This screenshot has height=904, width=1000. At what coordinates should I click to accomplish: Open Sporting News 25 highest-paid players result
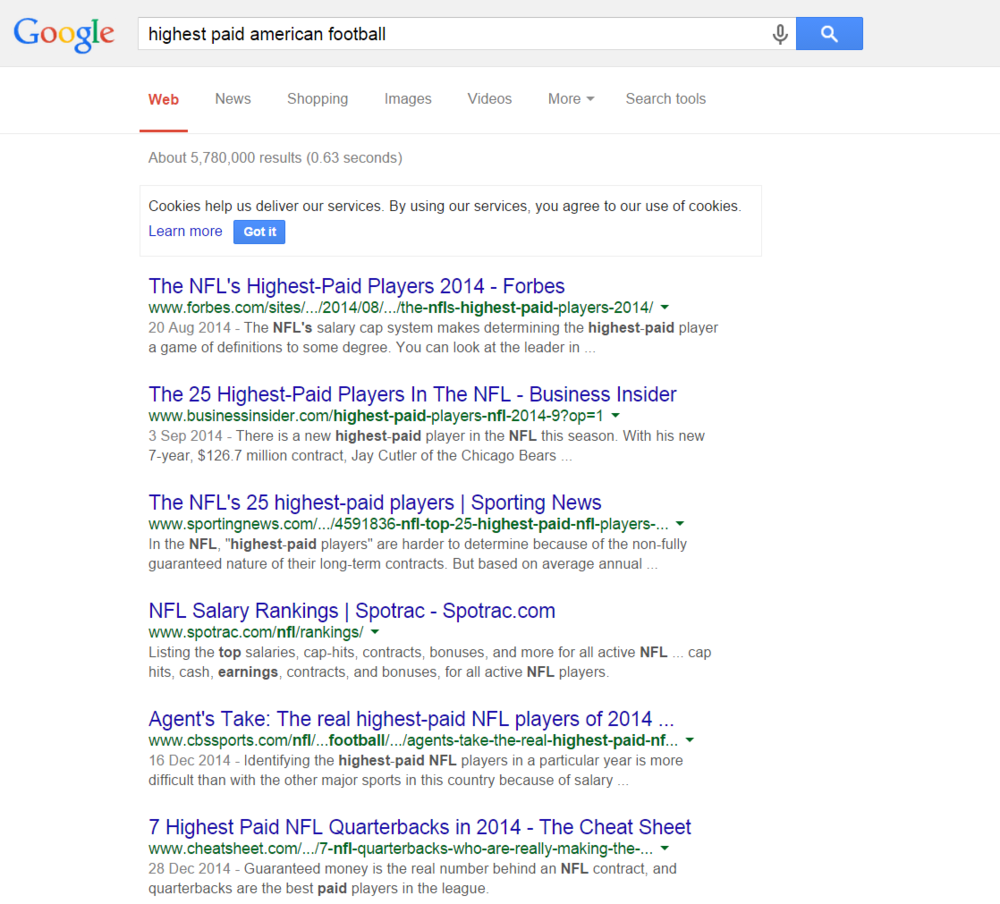(x=375, y=503)
